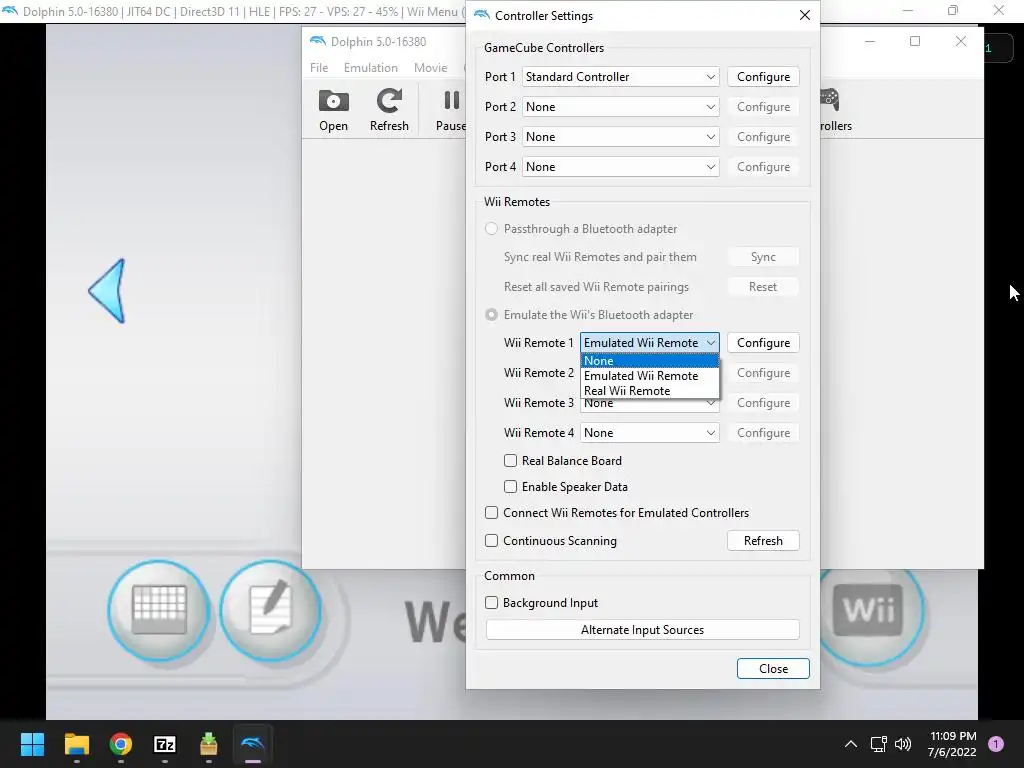Viewport: 1024px width, 768px height.
Task: Show hidden system tray icons
Action: tap(850, 744)
